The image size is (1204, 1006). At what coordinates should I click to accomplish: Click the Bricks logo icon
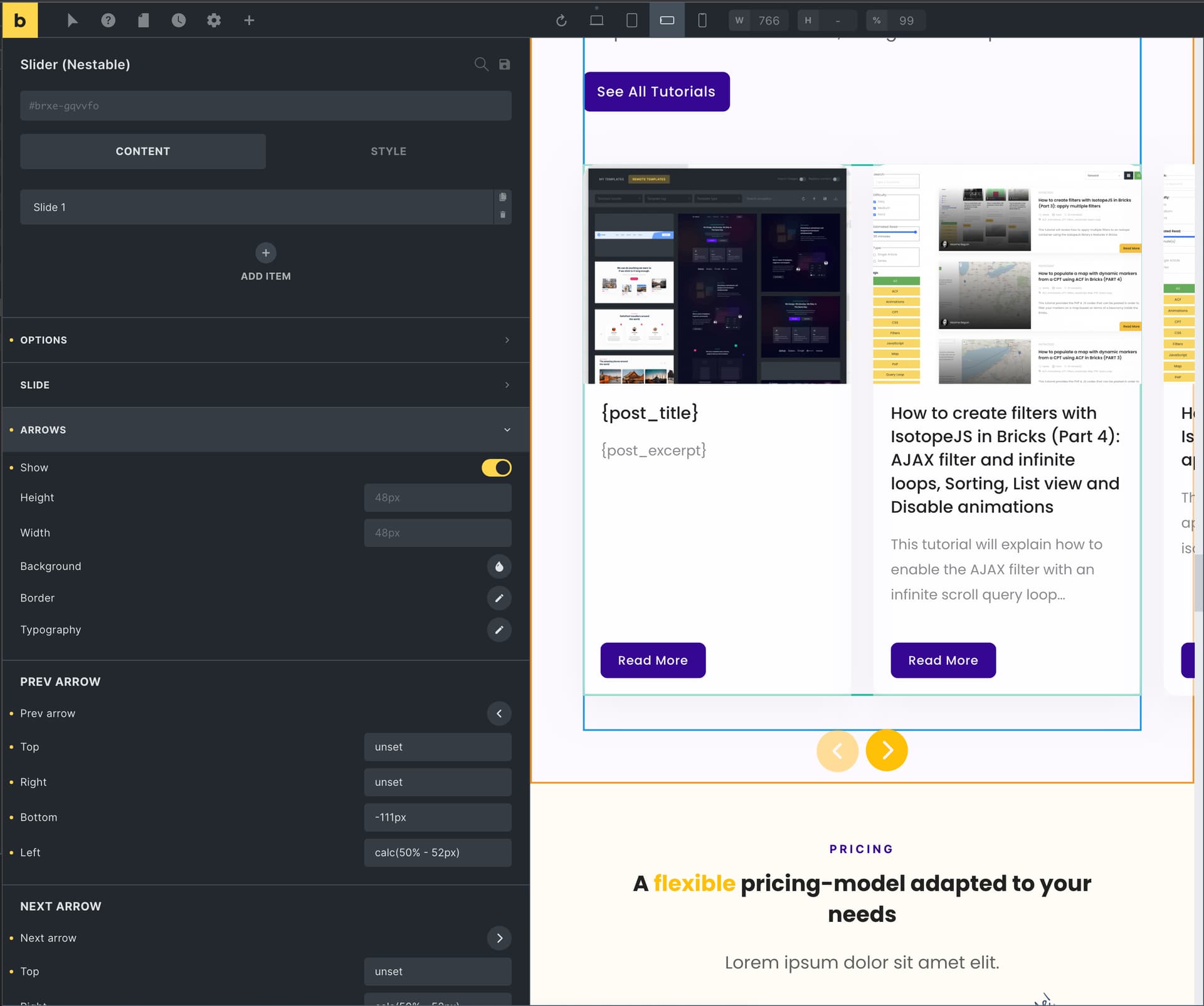tap(20, 20)
